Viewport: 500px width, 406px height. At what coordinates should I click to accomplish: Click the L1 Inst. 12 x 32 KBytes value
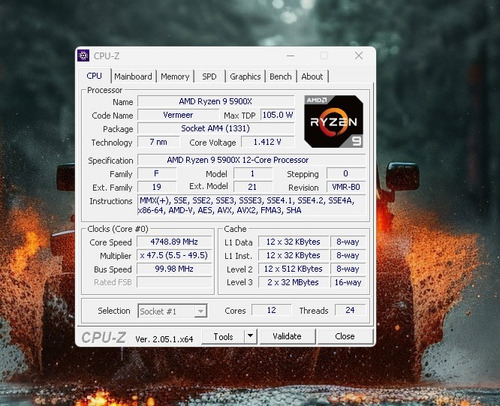pyautogui.click(x=293, y=255)
